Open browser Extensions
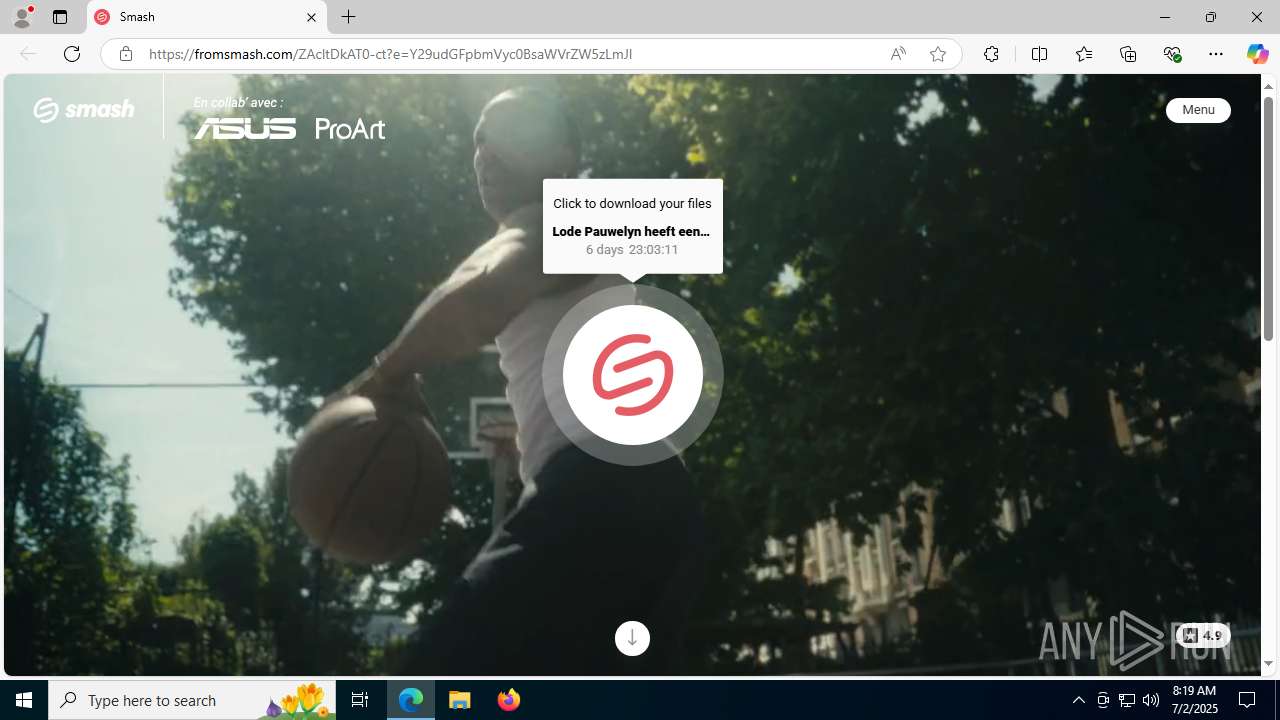 [991, 54]
